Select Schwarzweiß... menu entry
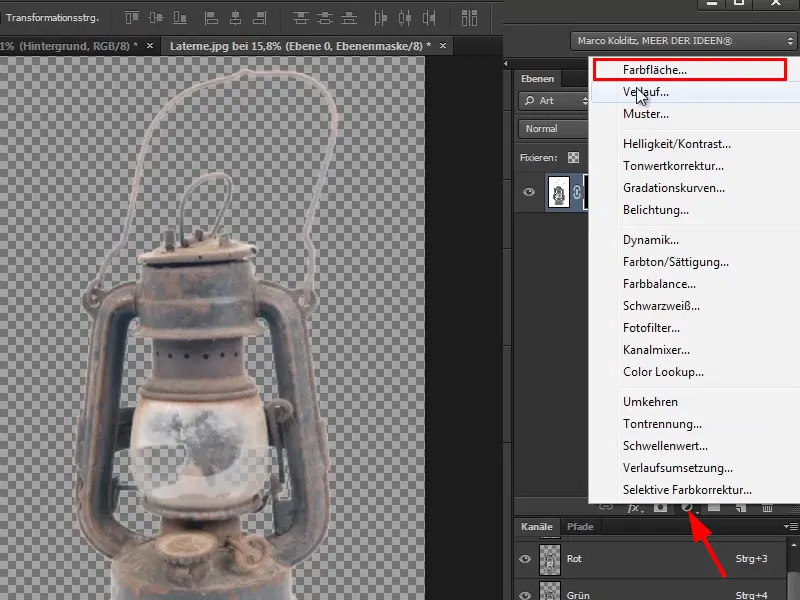The width and height of the screenshot is (800, 600). (x=695, y=306)
